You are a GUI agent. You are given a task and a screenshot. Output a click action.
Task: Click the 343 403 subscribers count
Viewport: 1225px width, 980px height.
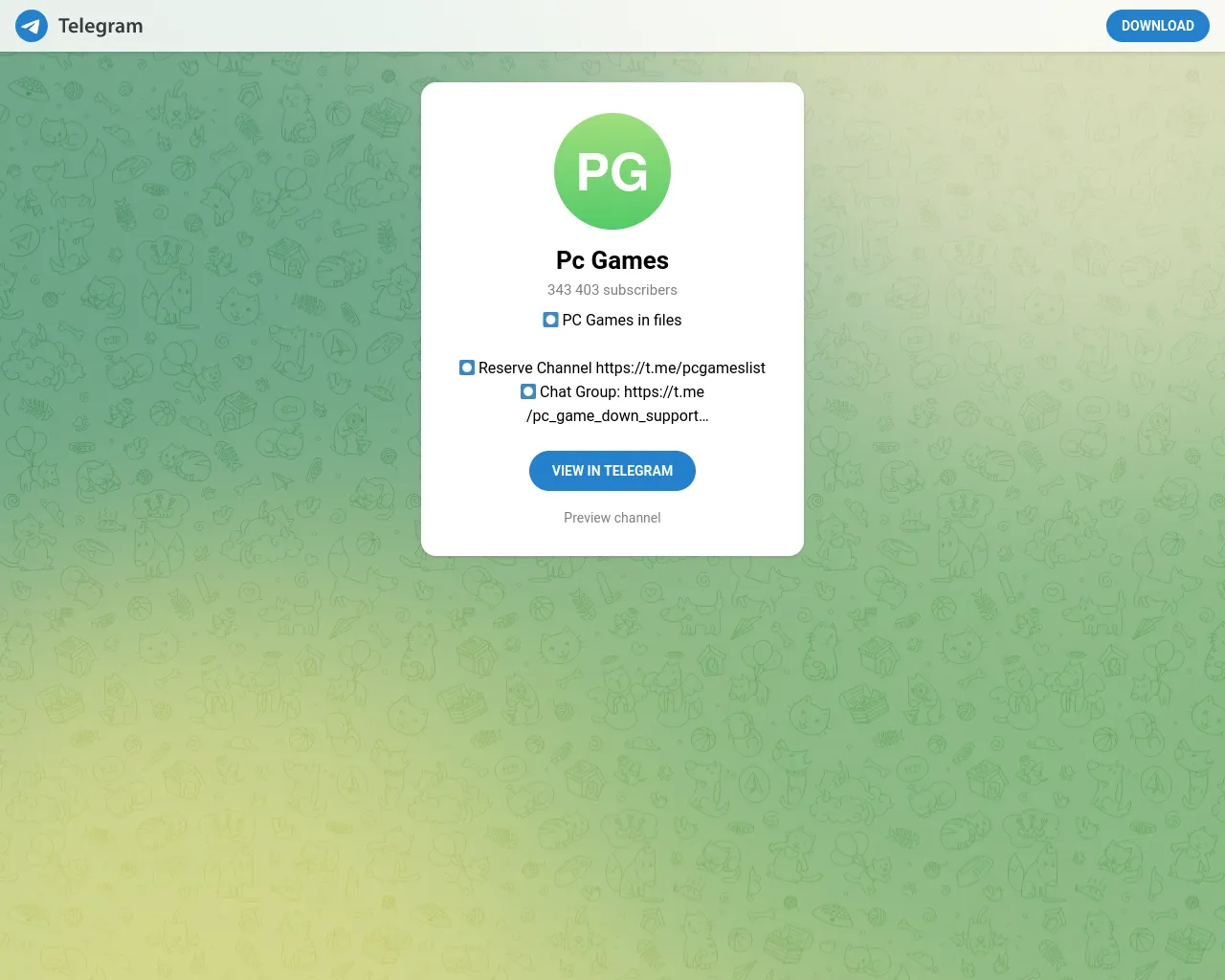(612, 290)
